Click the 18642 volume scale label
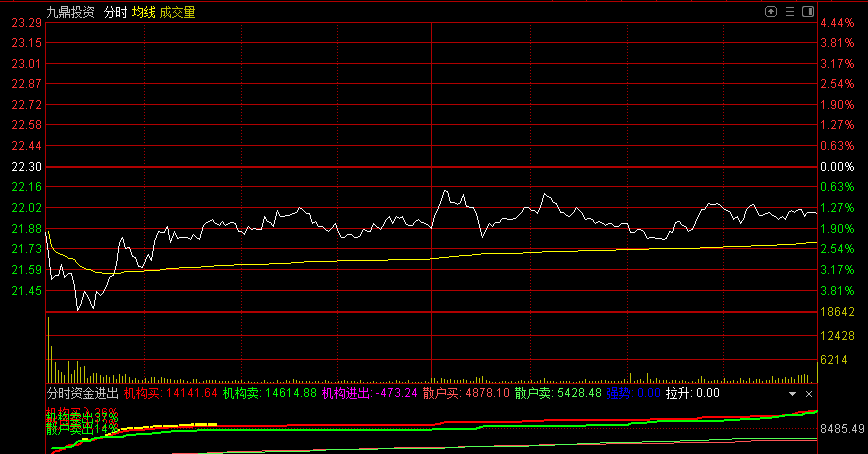 click(838, 312)
